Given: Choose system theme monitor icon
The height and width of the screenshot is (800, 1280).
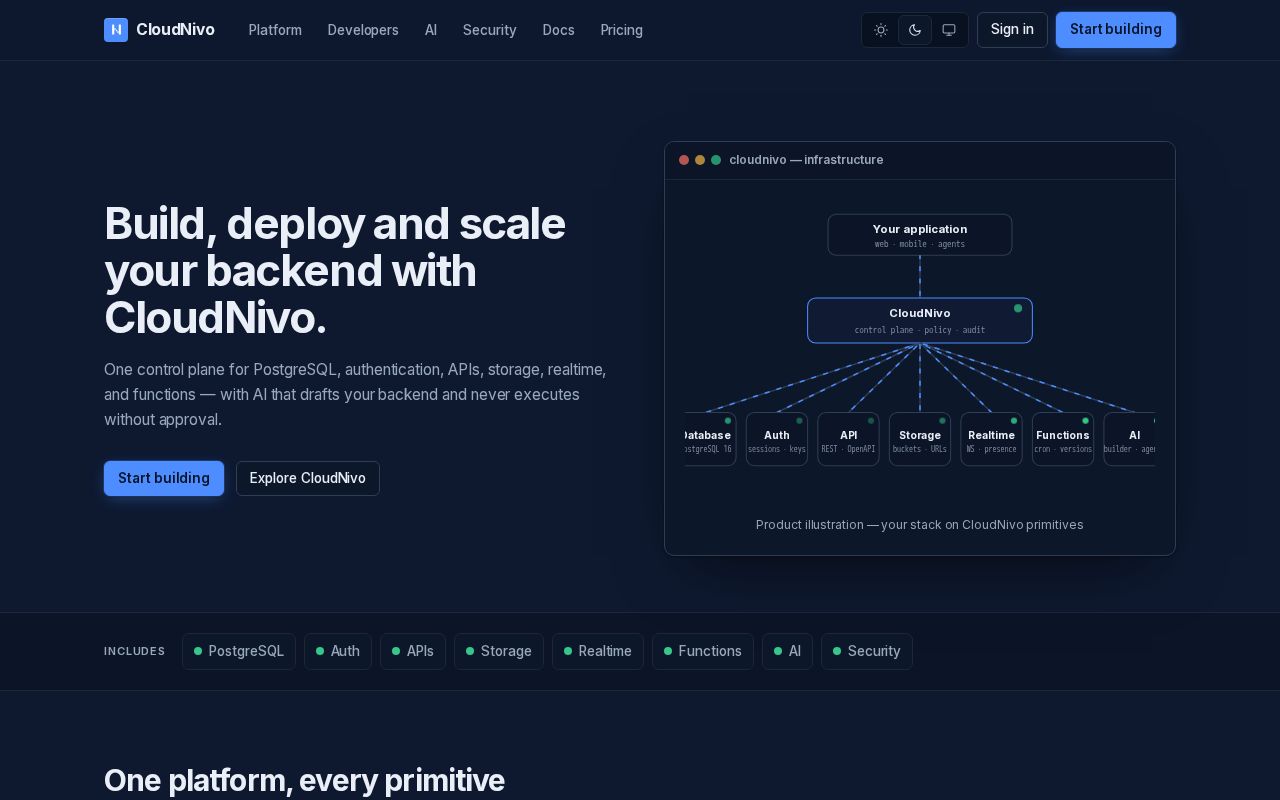Looking at the screenshot, I should [x=949, y=30].
